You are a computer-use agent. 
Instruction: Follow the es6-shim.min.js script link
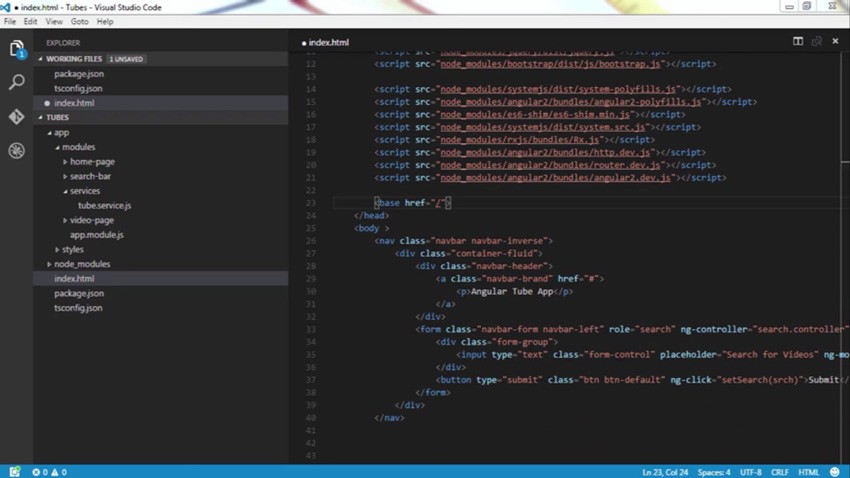(x=535, y=114)
